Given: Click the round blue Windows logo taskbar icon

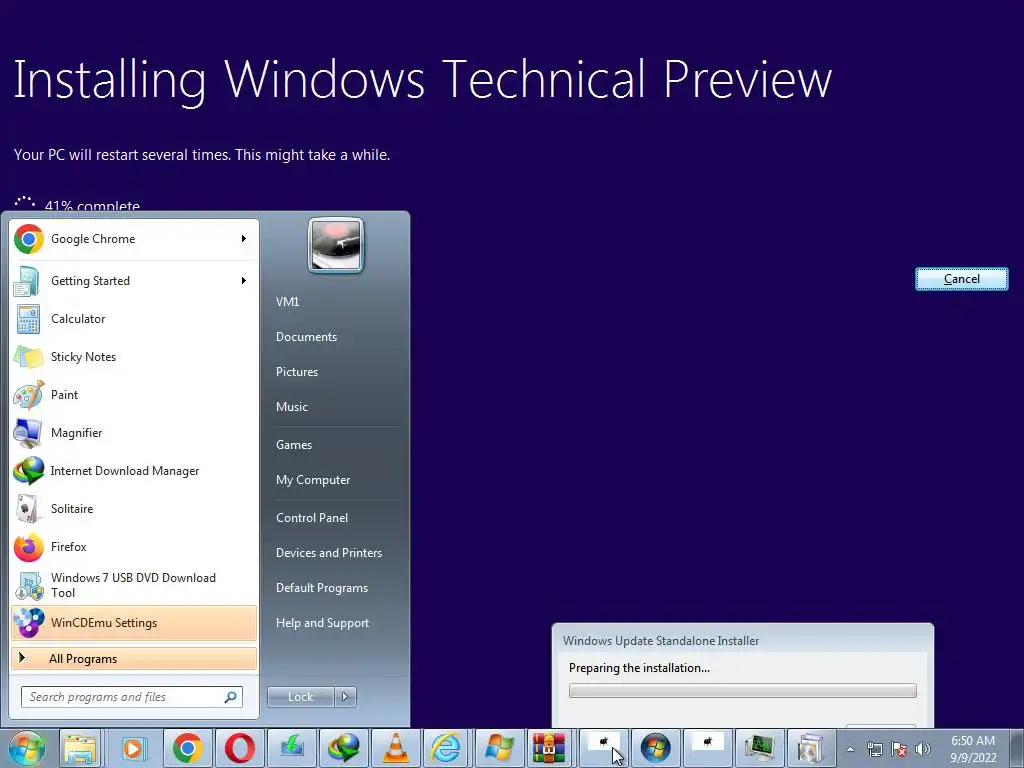Looking at the screenshot, I should (655, 748).
